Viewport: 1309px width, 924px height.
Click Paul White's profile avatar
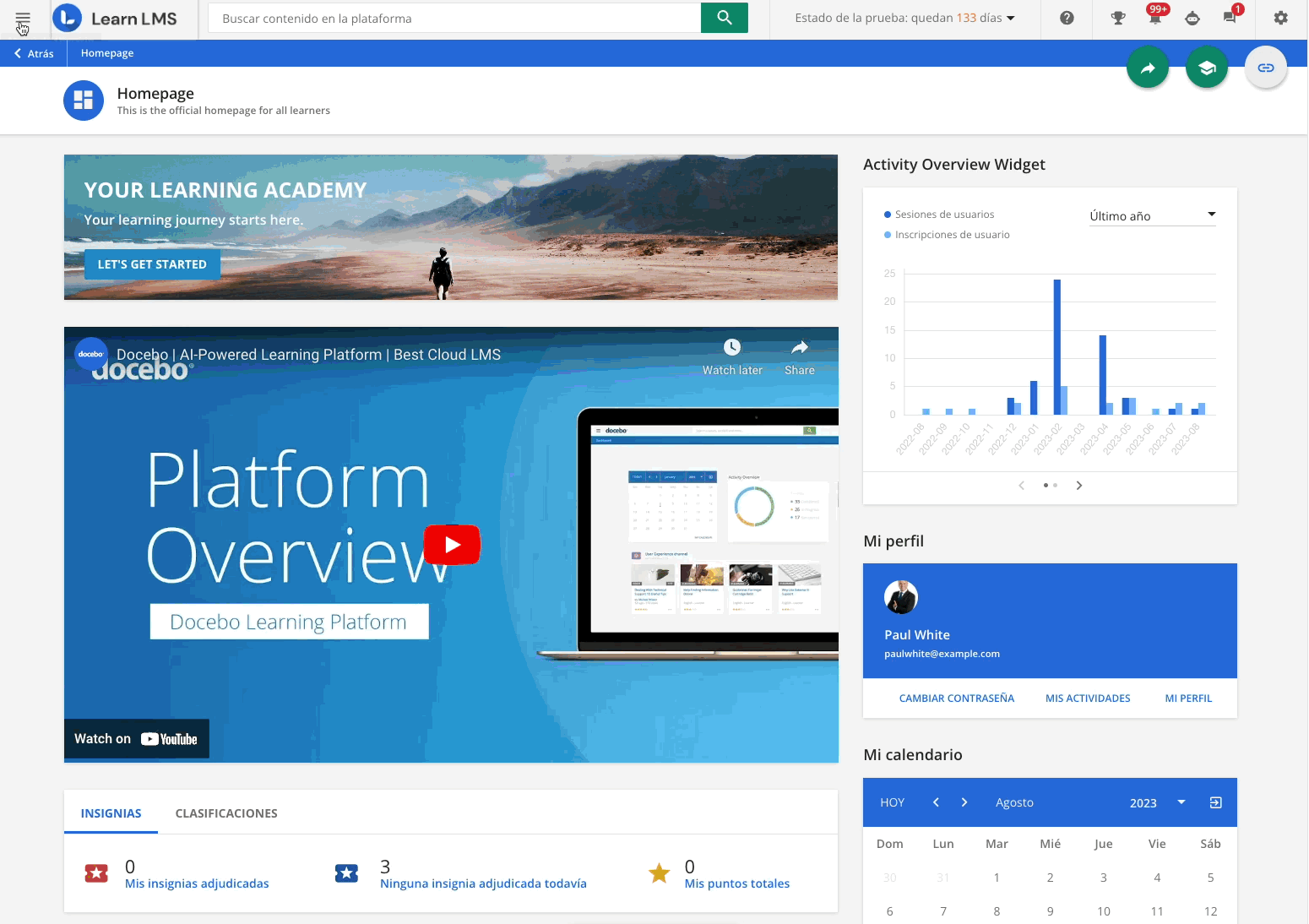tap(901, 597)
